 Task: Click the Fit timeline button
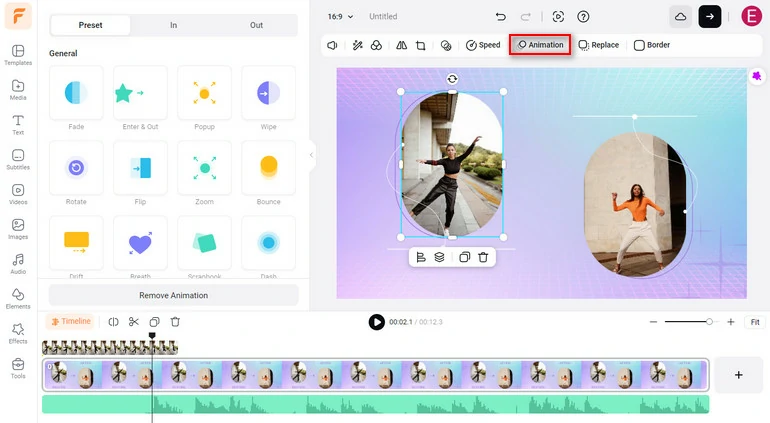click(x=755, y=322)
